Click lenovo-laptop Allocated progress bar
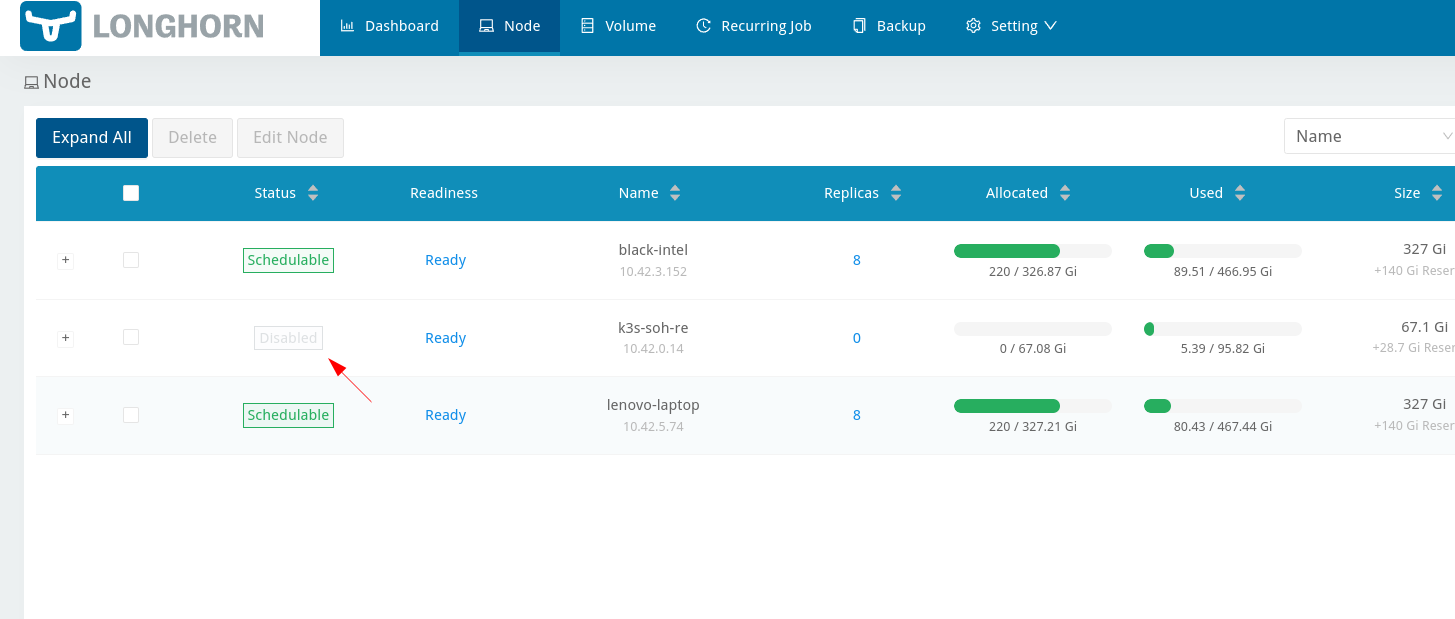 coord(1033,406)
